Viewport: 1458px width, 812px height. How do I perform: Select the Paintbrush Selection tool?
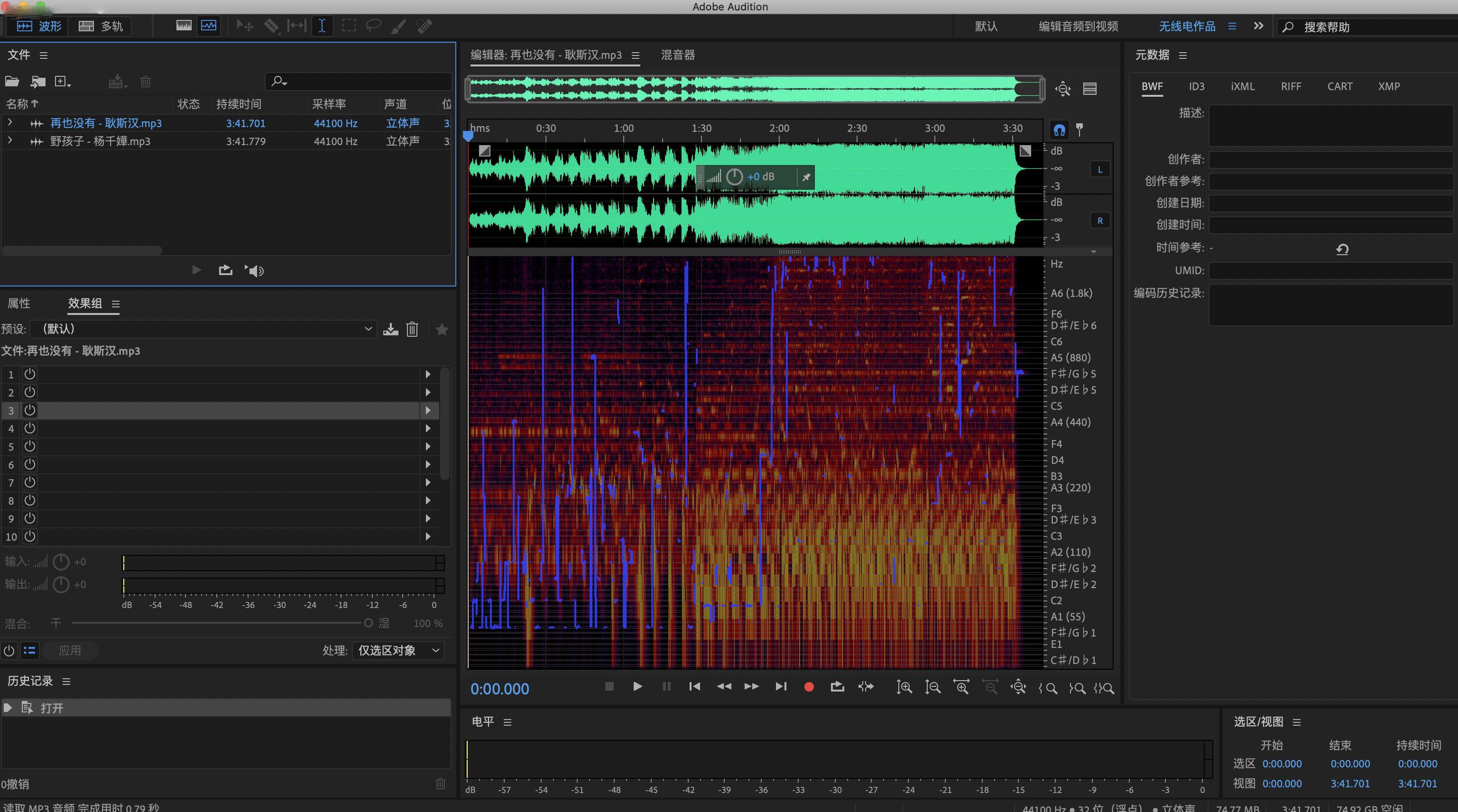pos(398,26)
